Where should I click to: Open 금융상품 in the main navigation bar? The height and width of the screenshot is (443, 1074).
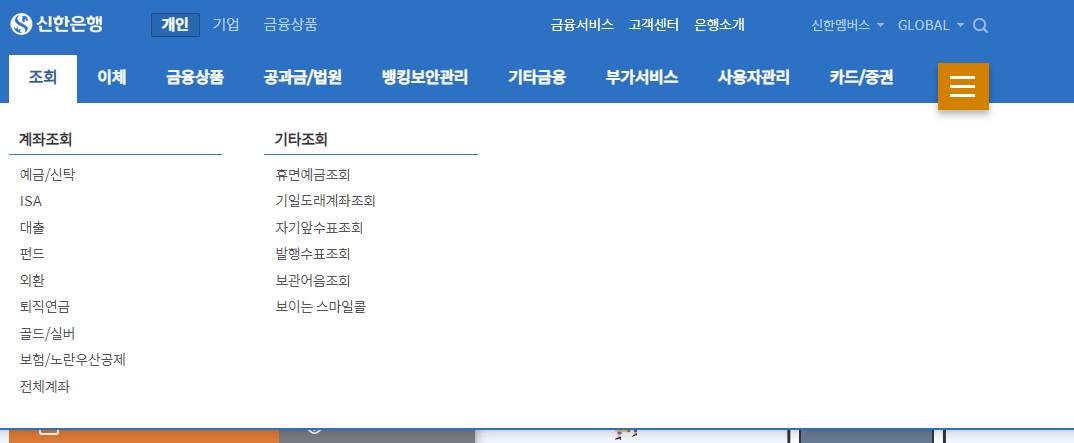(195, 78)
